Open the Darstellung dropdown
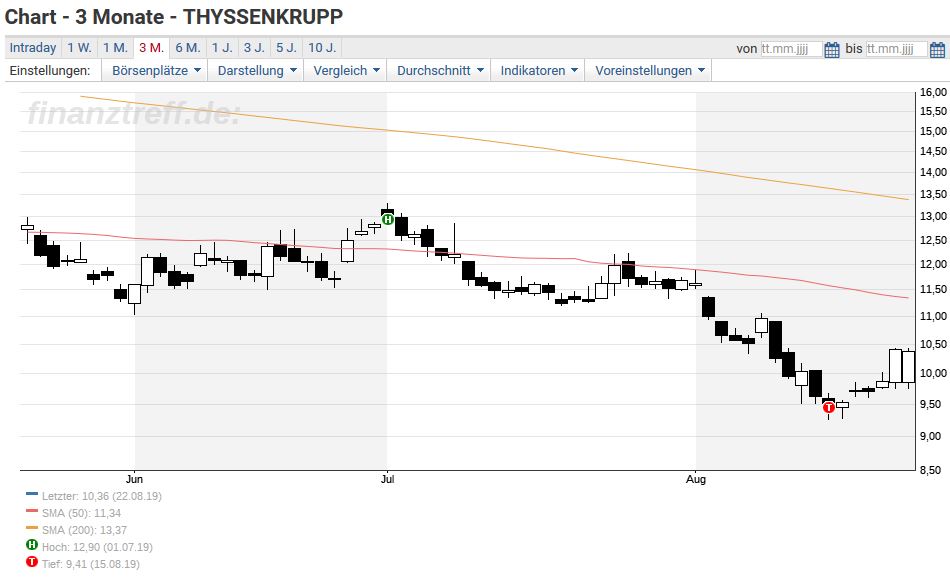 point(257,70)
